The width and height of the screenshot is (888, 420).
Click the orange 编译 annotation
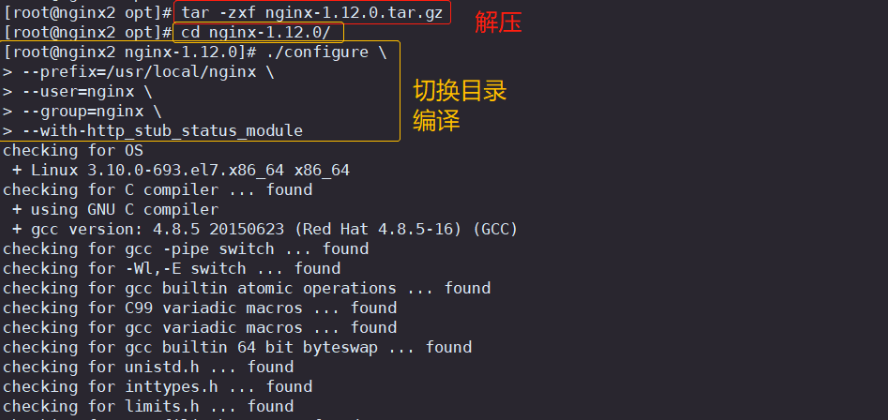click(x=436, y=121)
